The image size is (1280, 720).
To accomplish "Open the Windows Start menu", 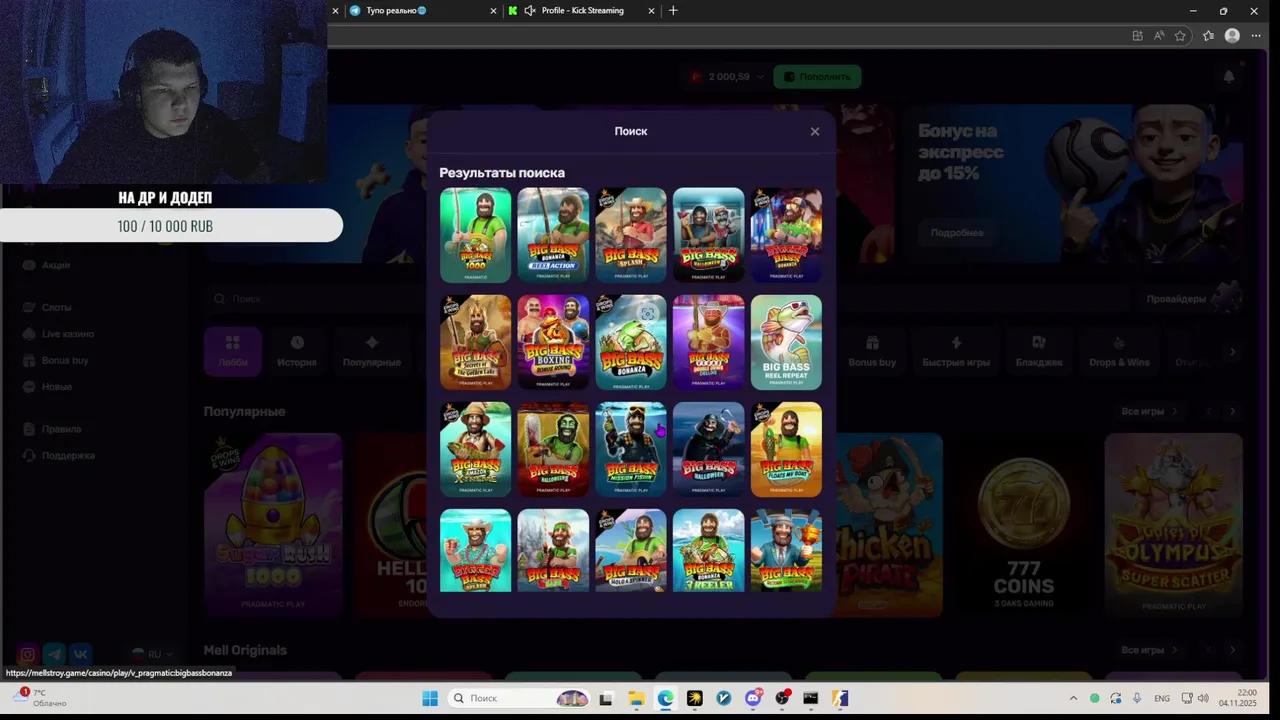I will pos(429,698).
